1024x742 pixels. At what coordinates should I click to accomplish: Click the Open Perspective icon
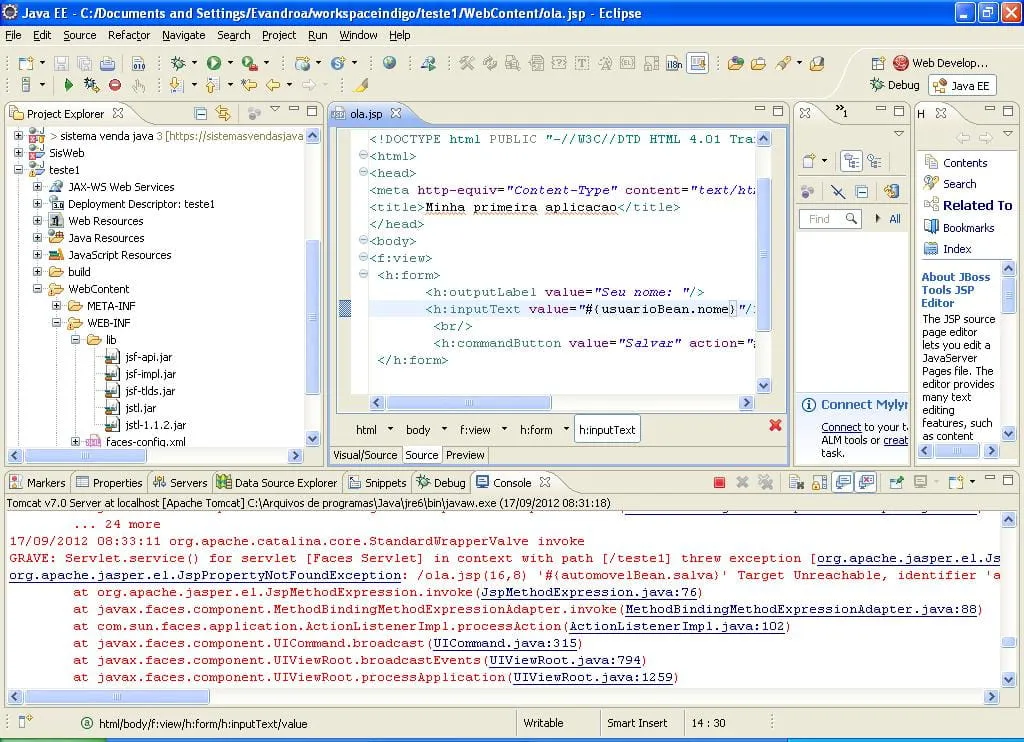click(878, 63)
